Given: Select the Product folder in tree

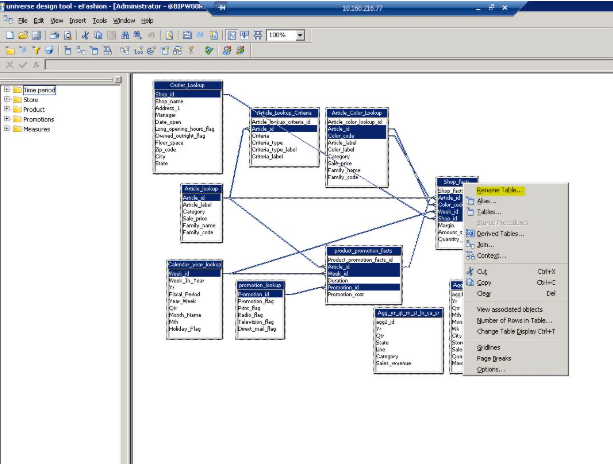Looking at the screenshot, I should tap(33, 109).
